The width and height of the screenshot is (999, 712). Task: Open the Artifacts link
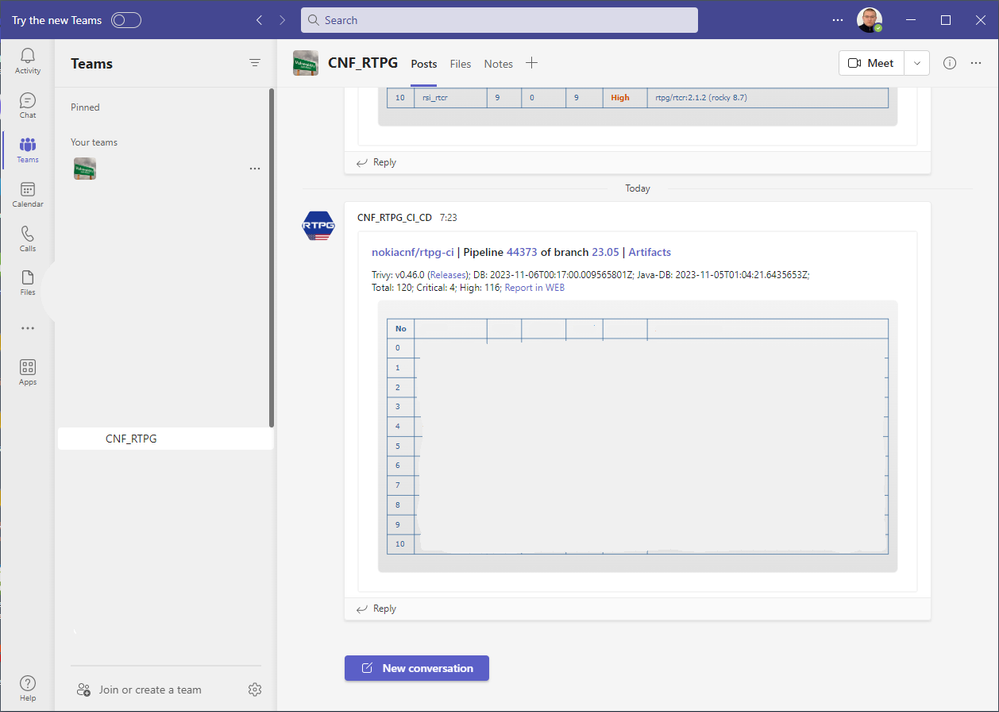(x=649, y=252)
